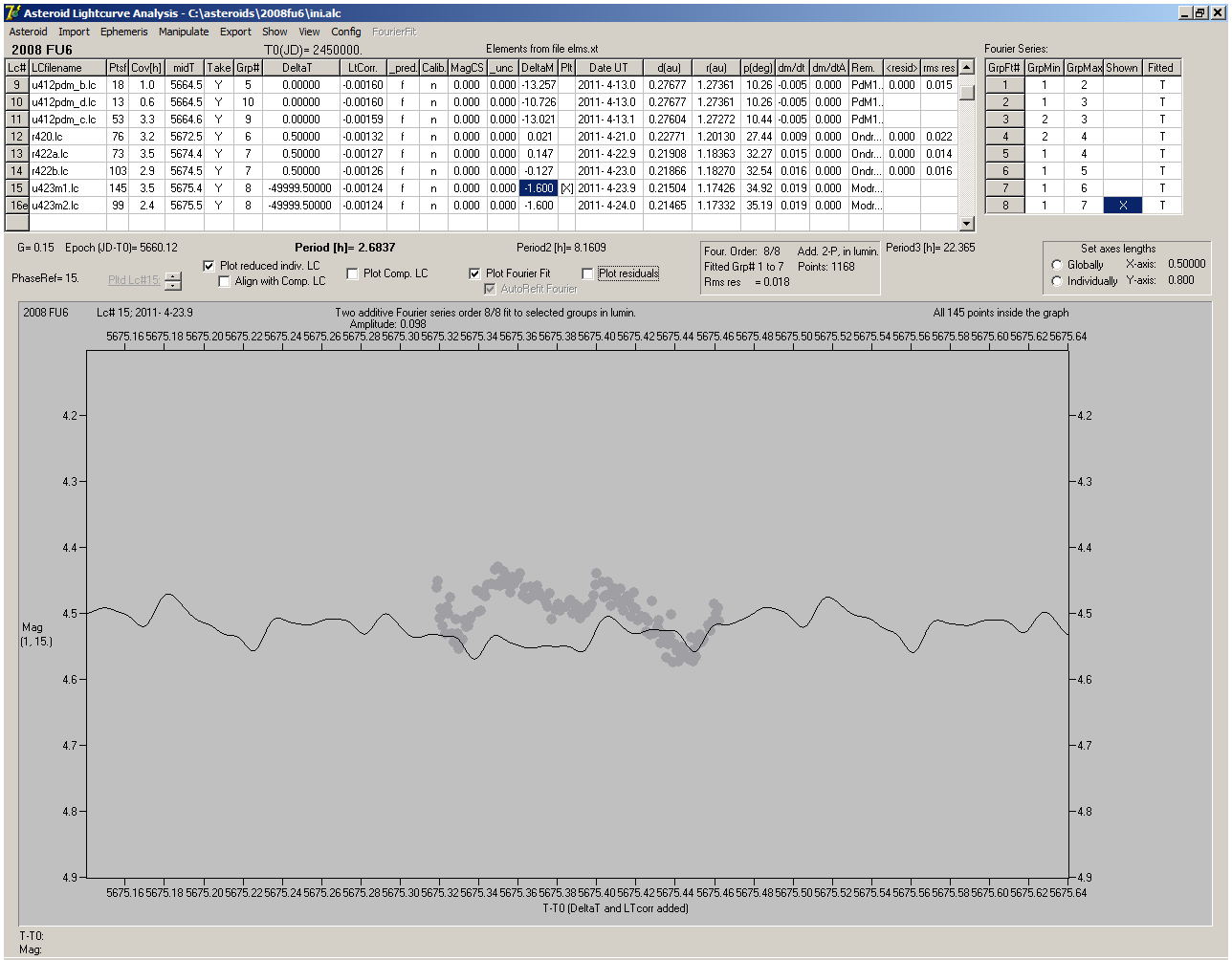Toggle Plot reduced indiv. LC checkbox
Image resolution: width=1232 pixels, height=960 pixels.
[x=209, y=266]
